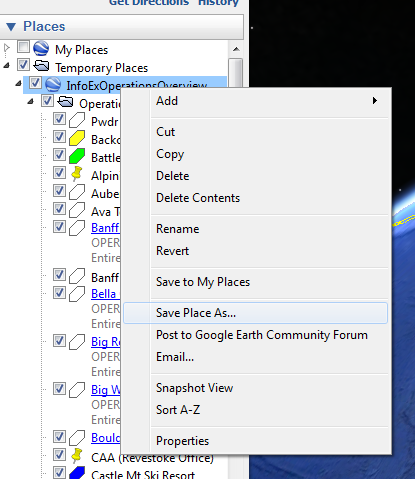Screen dimensions: 415x479
Task: Click the Temporary Places folder icon
Action: coord(41,66)
